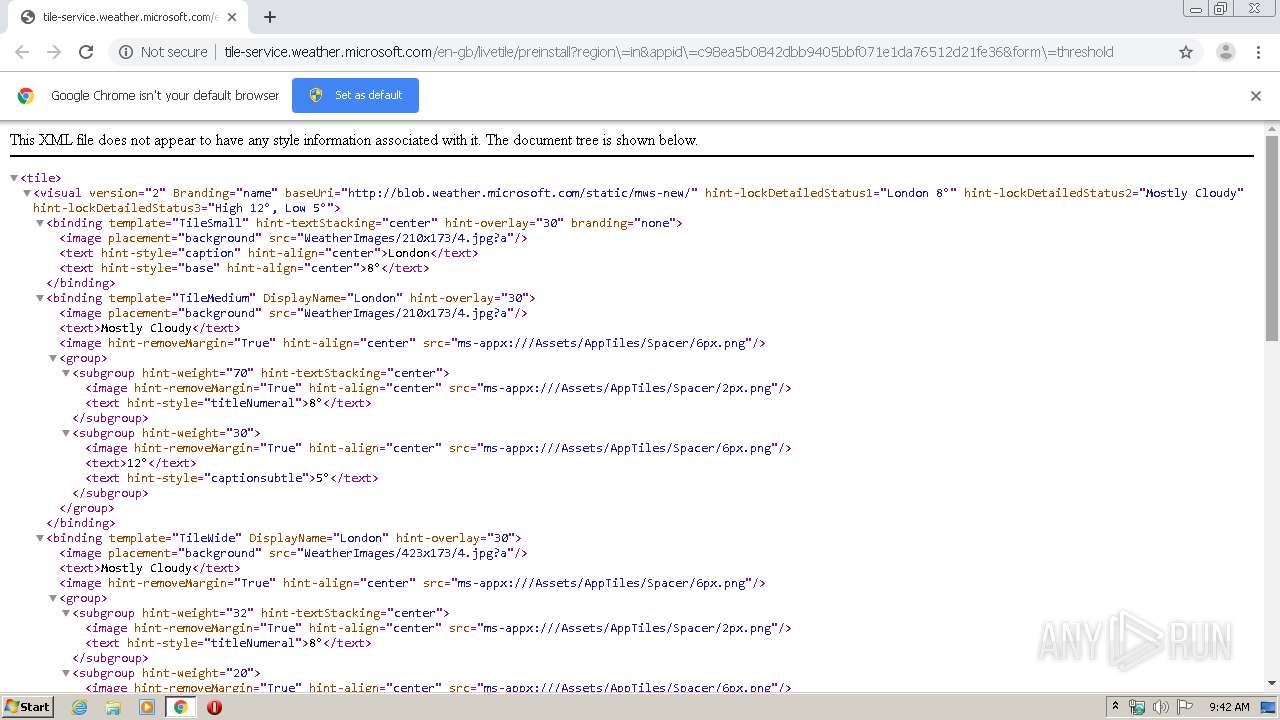Click the captionsubtle 5° text value

tap(323, 478)
